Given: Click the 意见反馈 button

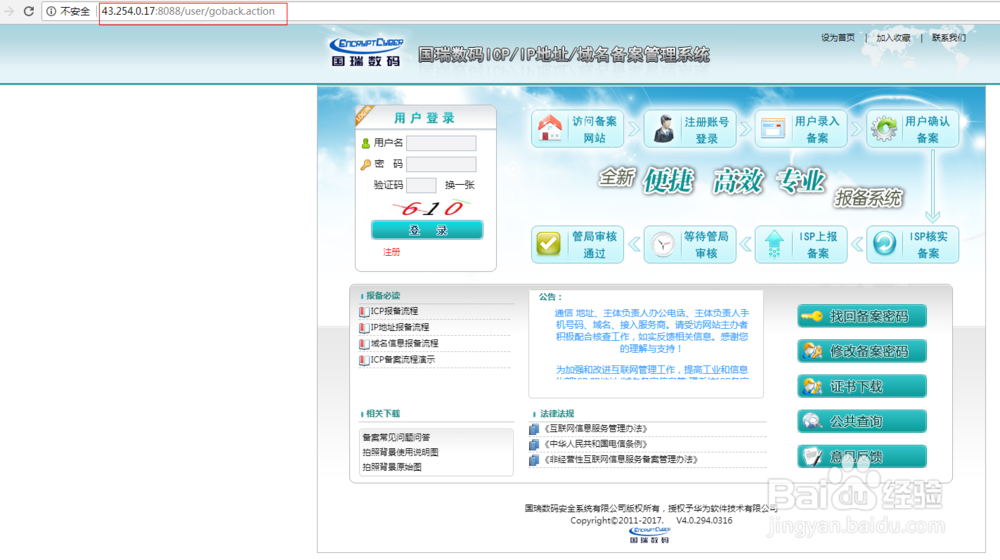Looking at the screenshot, I should click(862, 457).
